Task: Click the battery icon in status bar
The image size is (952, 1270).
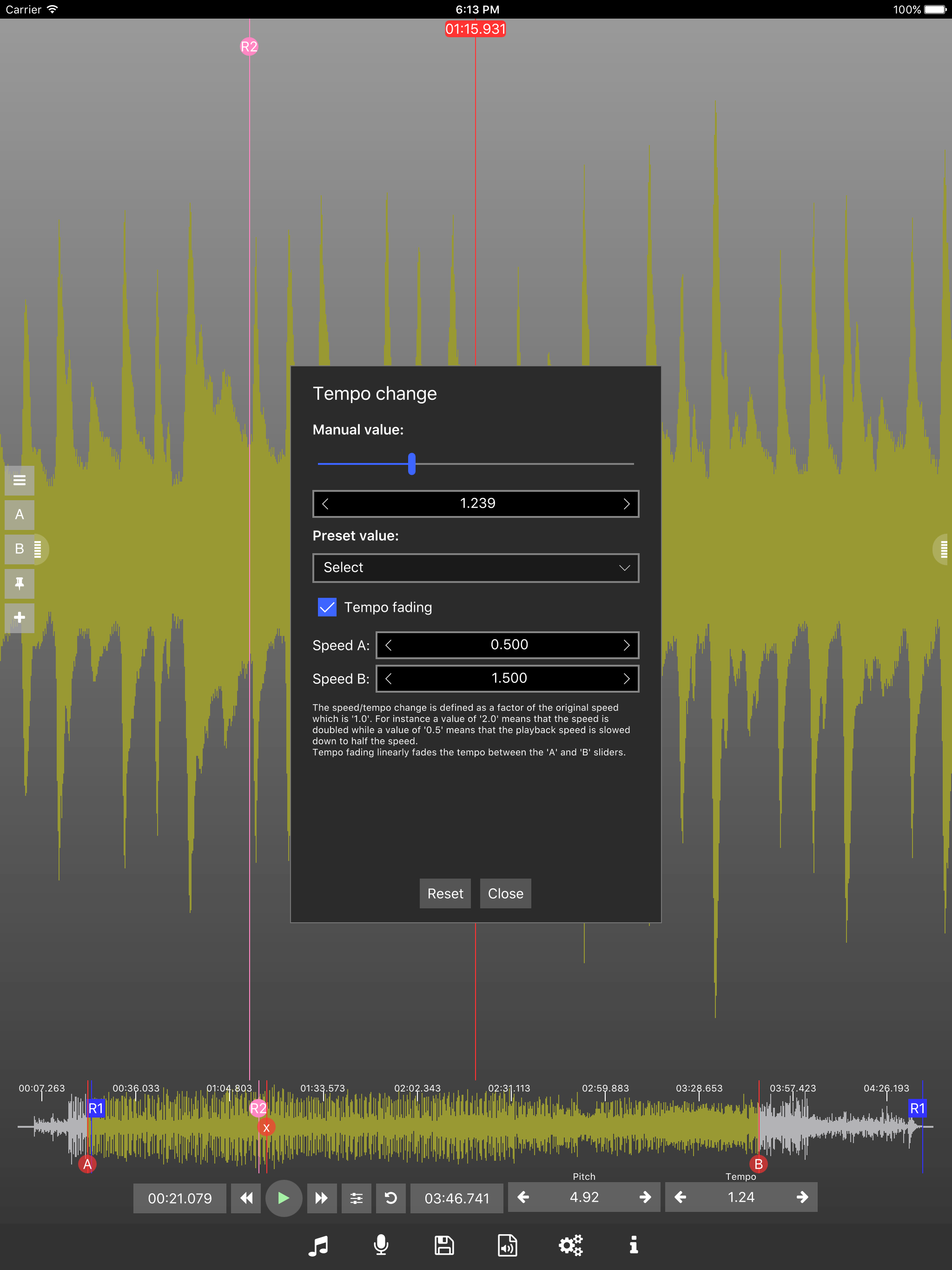Action: point(935,9)
